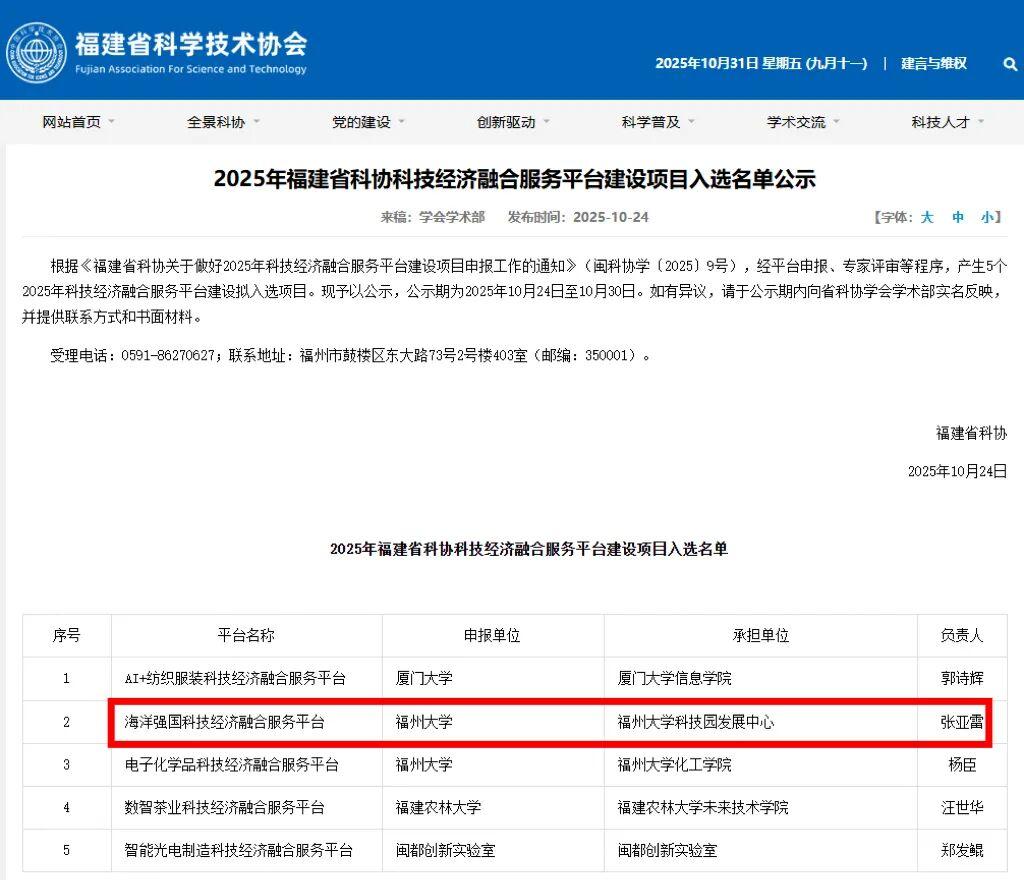Viewport: 1024px width, 880px height.
Task: Open the 网站首页 menu
Action: (71, 122)
